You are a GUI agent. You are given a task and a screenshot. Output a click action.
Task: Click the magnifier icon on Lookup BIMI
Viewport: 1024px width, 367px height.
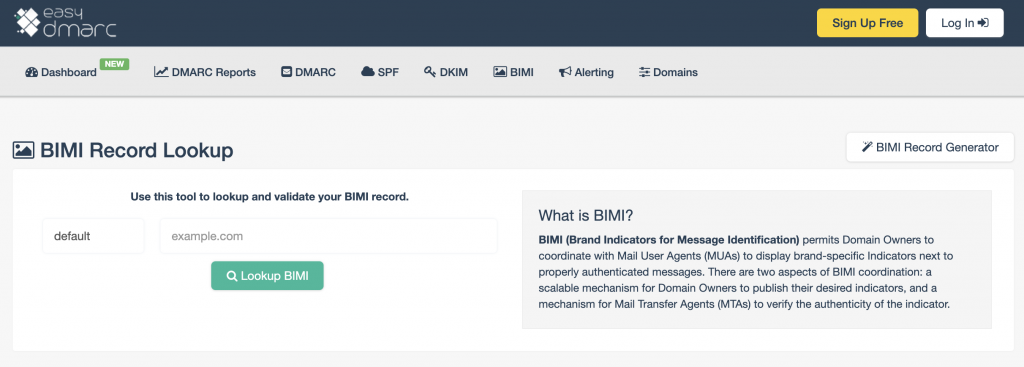pyautogui.click(x=231, y=276)
